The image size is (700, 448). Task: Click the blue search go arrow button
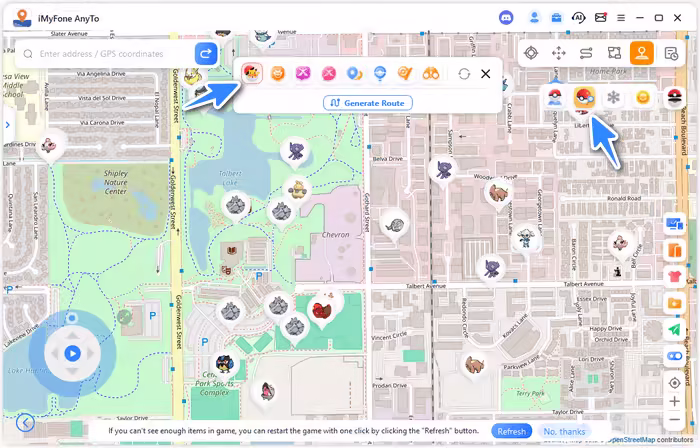pyautogui.click(x=206, y=54)
